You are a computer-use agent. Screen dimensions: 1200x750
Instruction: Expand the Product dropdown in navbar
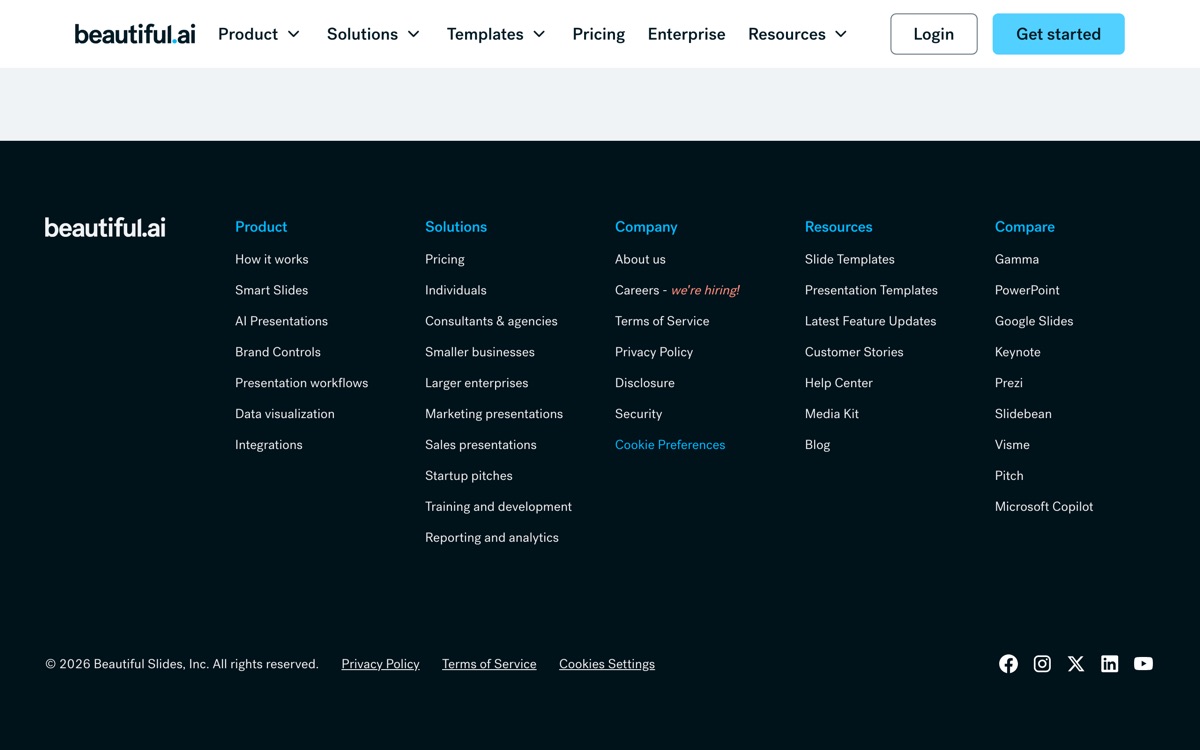point(259,34)
